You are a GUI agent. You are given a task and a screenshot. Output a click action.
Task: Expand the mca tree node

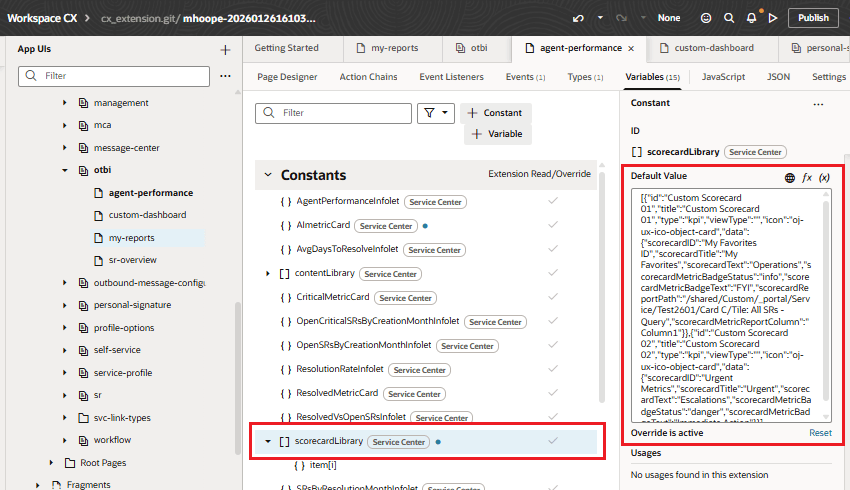65,125
